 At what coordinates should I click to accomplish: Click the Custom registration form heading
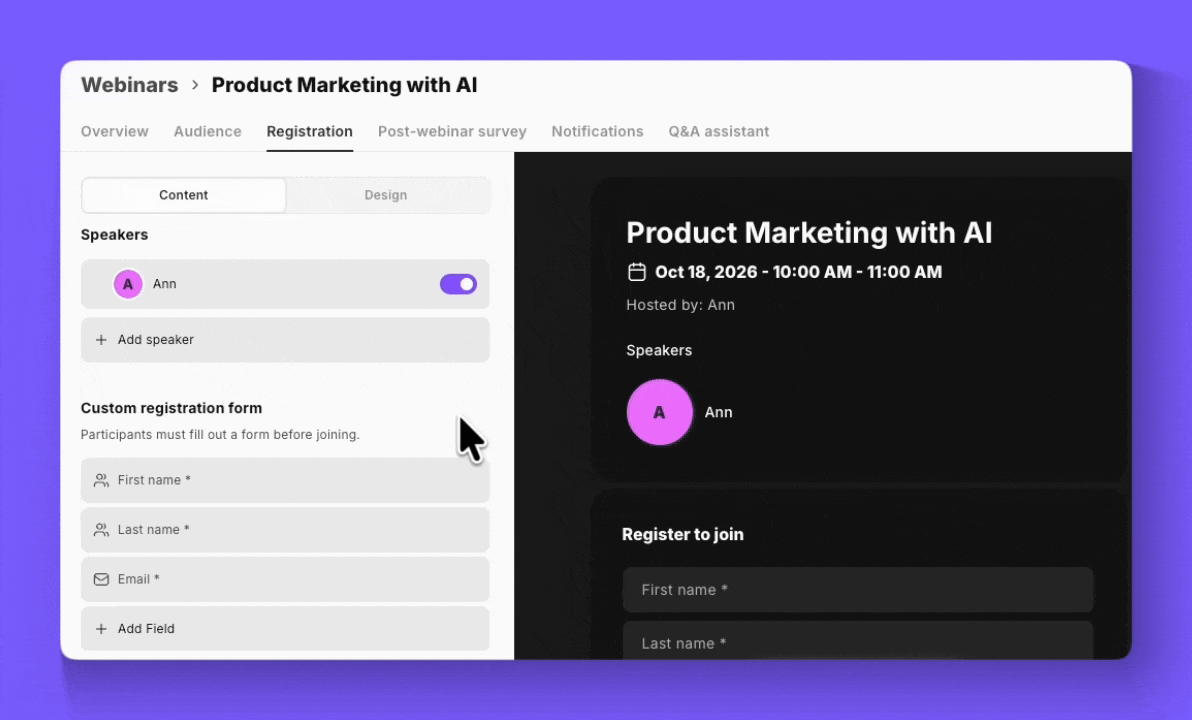tap(171, 408)
